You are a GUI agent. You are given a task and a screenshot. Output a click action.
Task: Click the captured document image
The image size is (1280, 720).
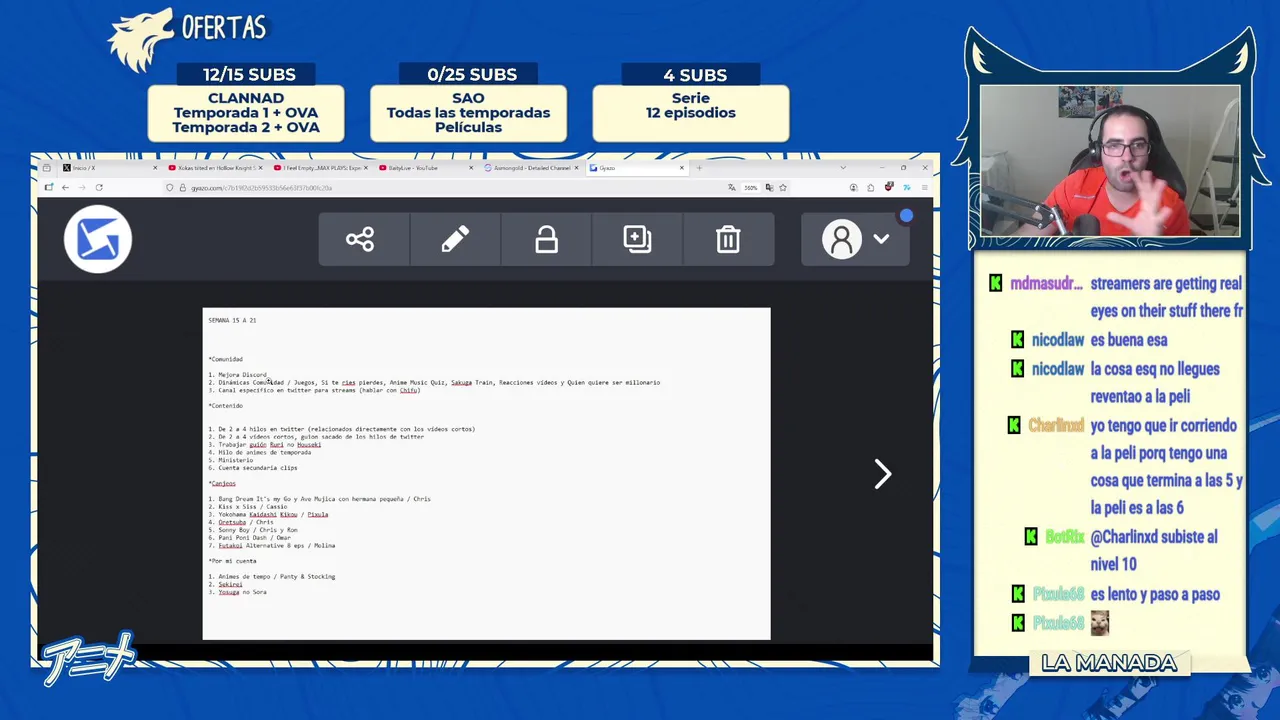pyautogui.click(x=486, y=474)
